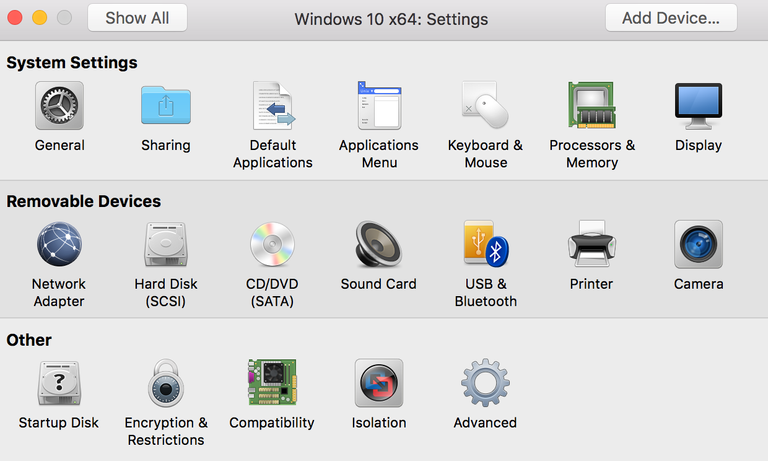Open the Applications Menu icon
The width and height of the screenshot is (768, 461).
(x=379, y=105)
